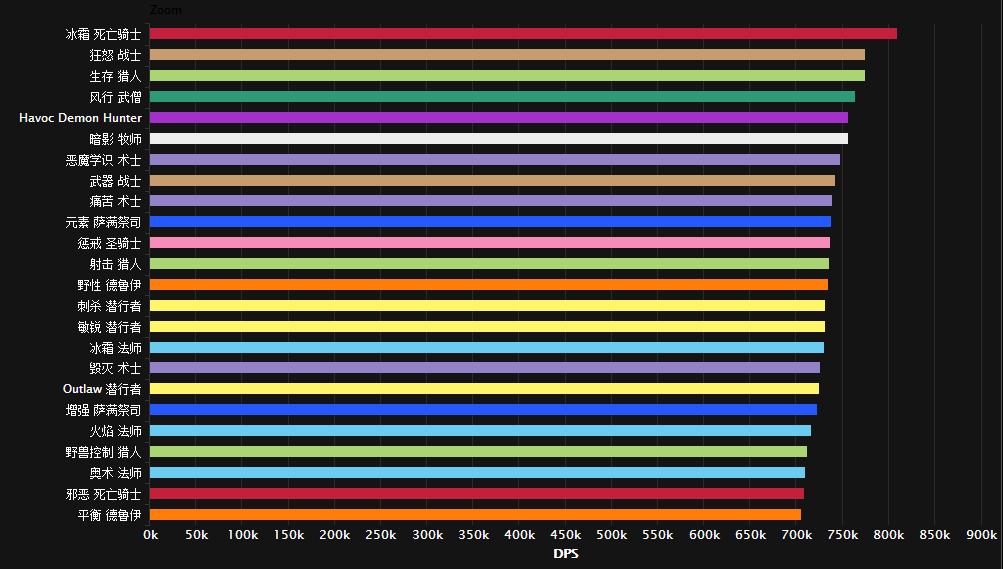This screenshot has height=569, width=1003.
Task: Click the 武器 战士 label
Action: point(115,181)
